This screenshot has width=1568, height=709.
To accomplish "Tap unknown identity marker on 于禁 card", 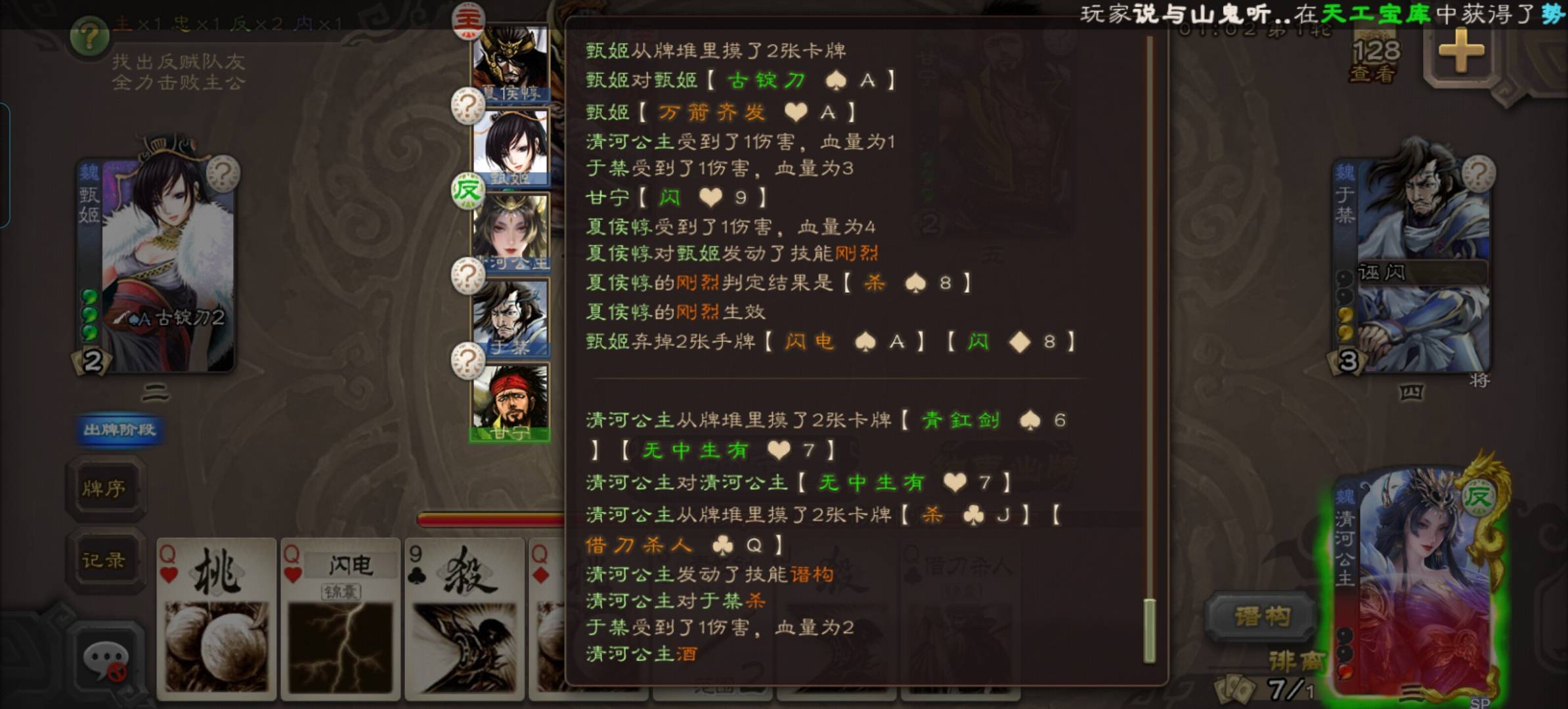I will coord(1479,174).
